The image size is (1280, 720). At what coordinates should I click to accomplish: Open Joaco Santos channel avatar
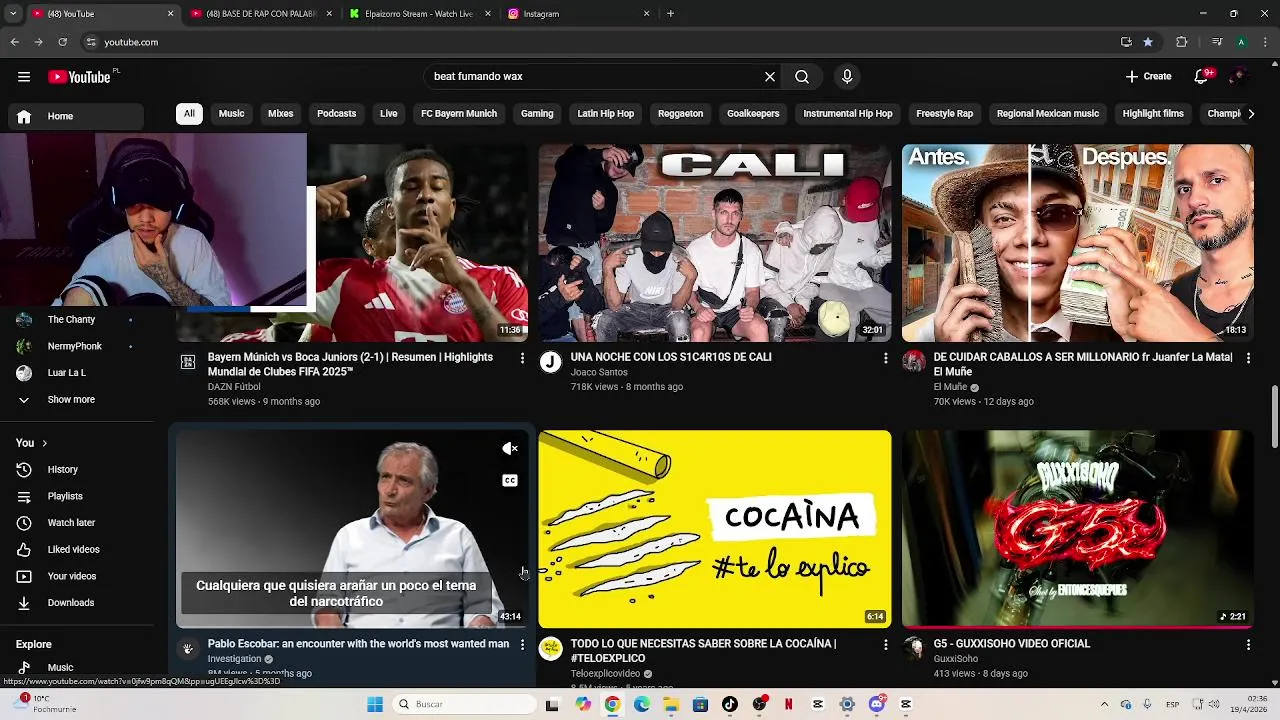pos(551,362)
